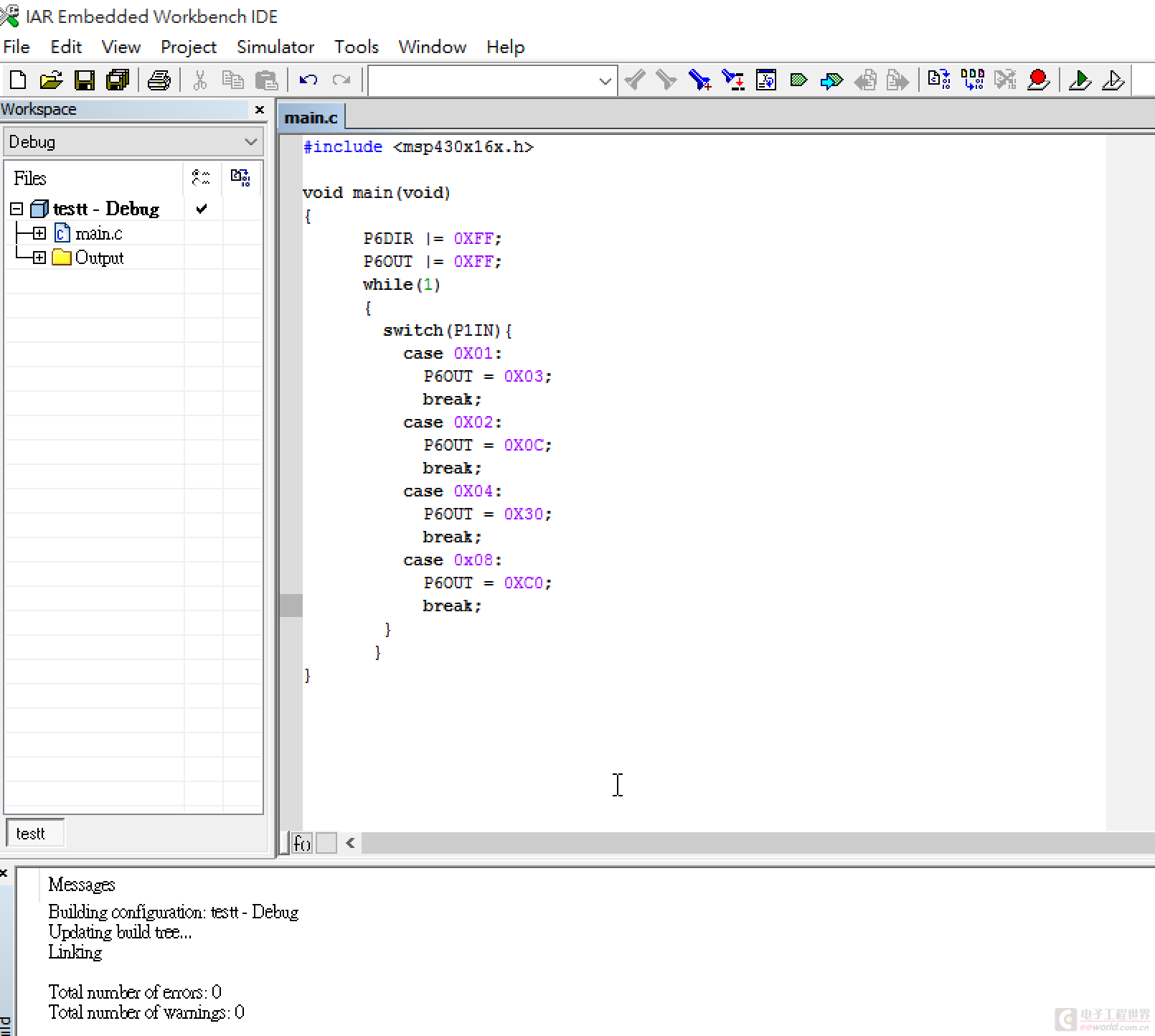Open the Simulator menu
Image resolution: width=1155 pixels, height=1036 pixels.
pyautogui.click(x=275, y=47)
